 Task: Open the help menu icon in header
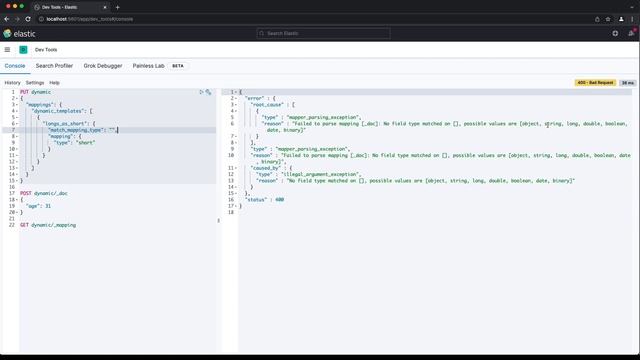tap(615, 33)
